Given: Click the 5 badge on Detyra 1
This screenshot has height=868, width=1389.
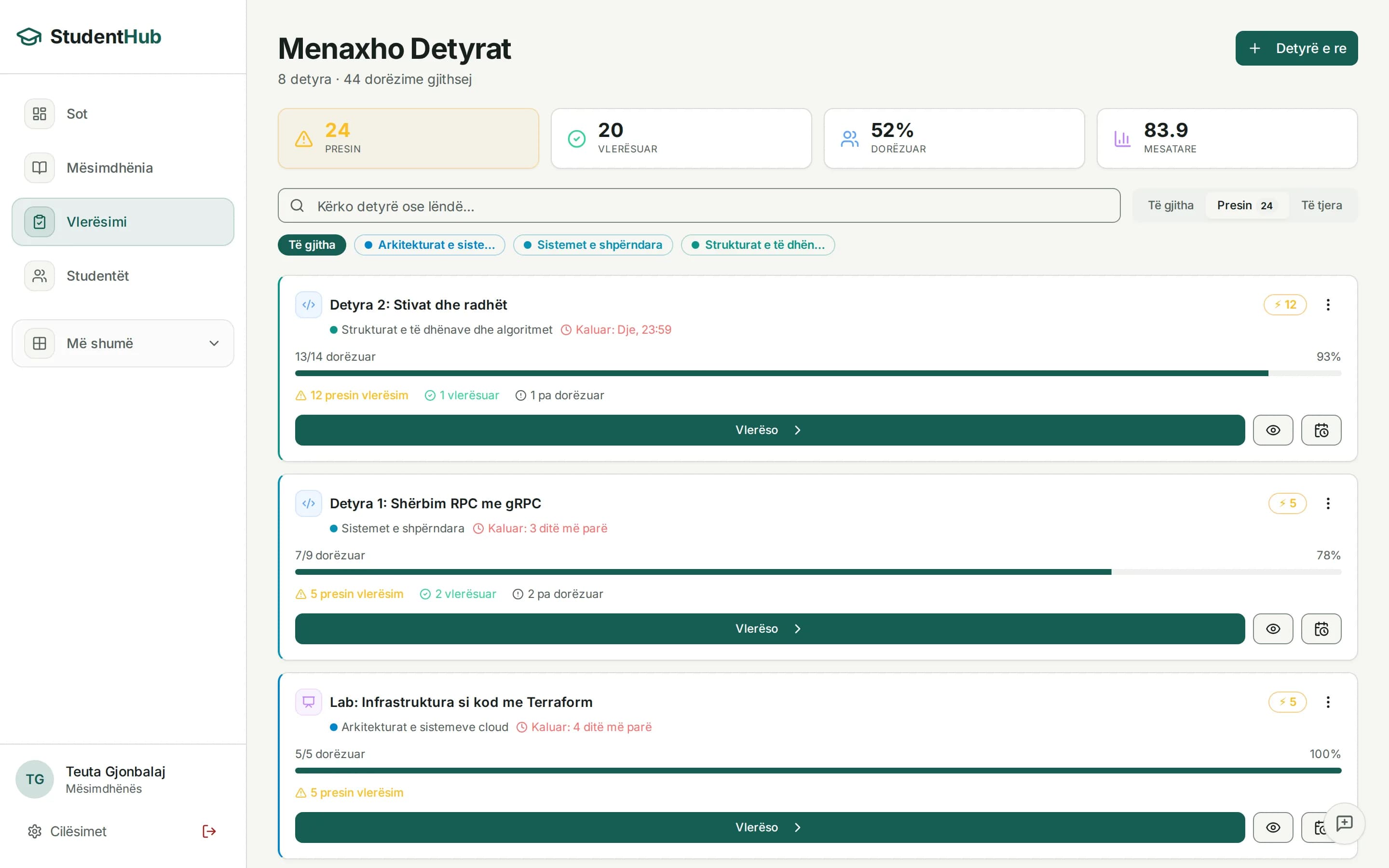Looking at the screenshot, I should [x=1287, y=503].
